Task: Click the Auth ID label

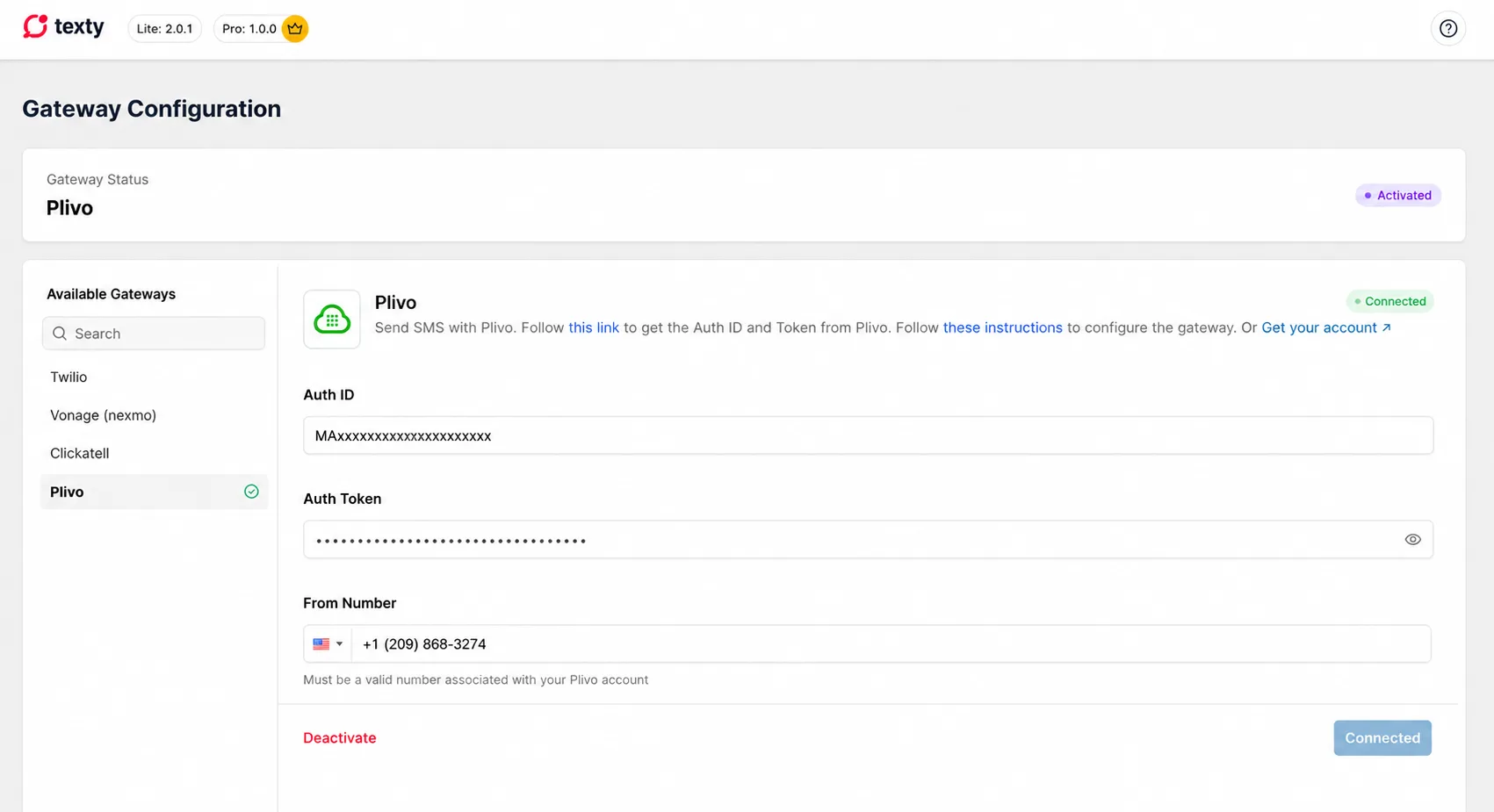Action: pos(328,395)
